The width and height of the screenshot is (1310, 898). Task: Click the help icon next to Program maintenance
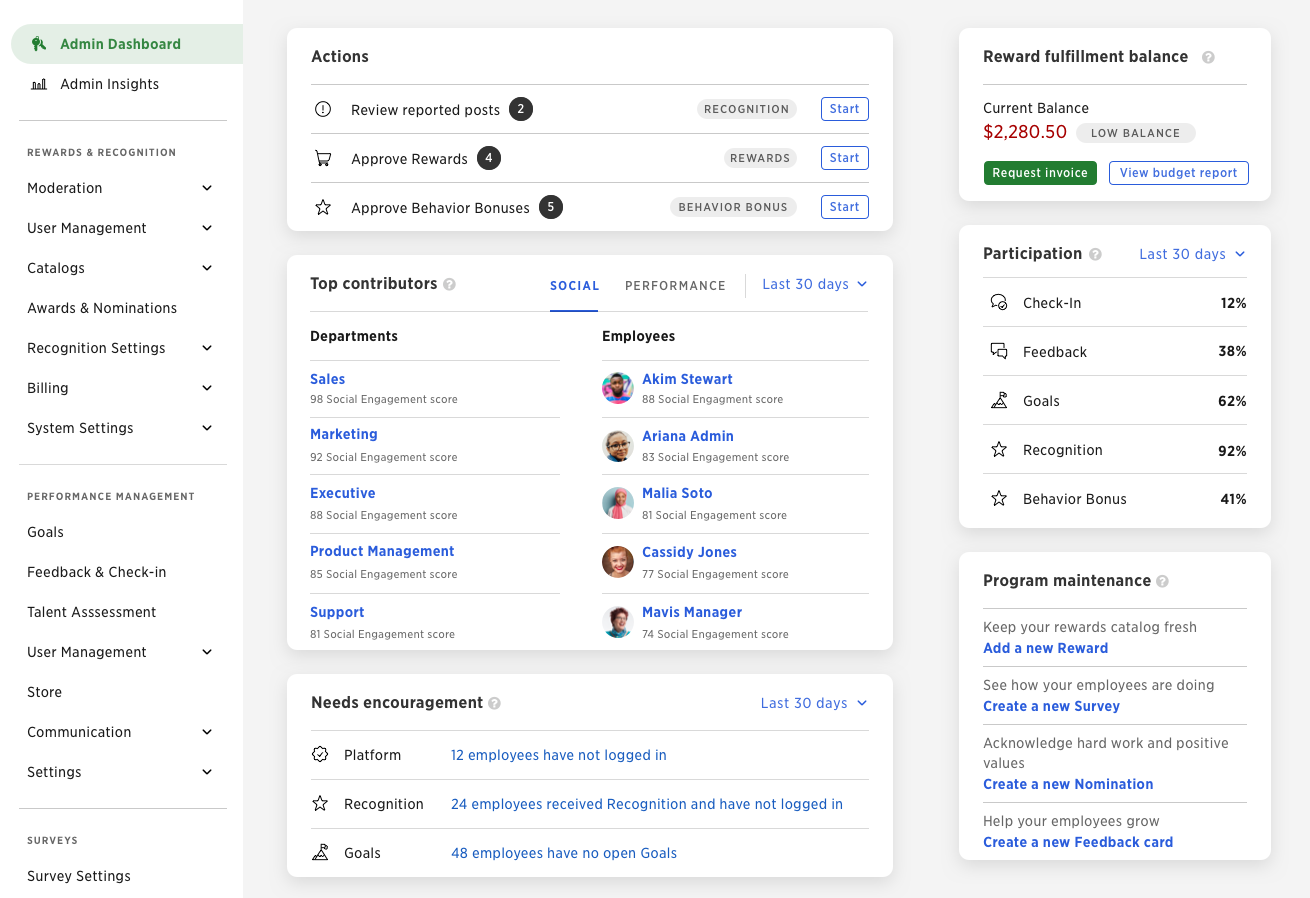1162,581
